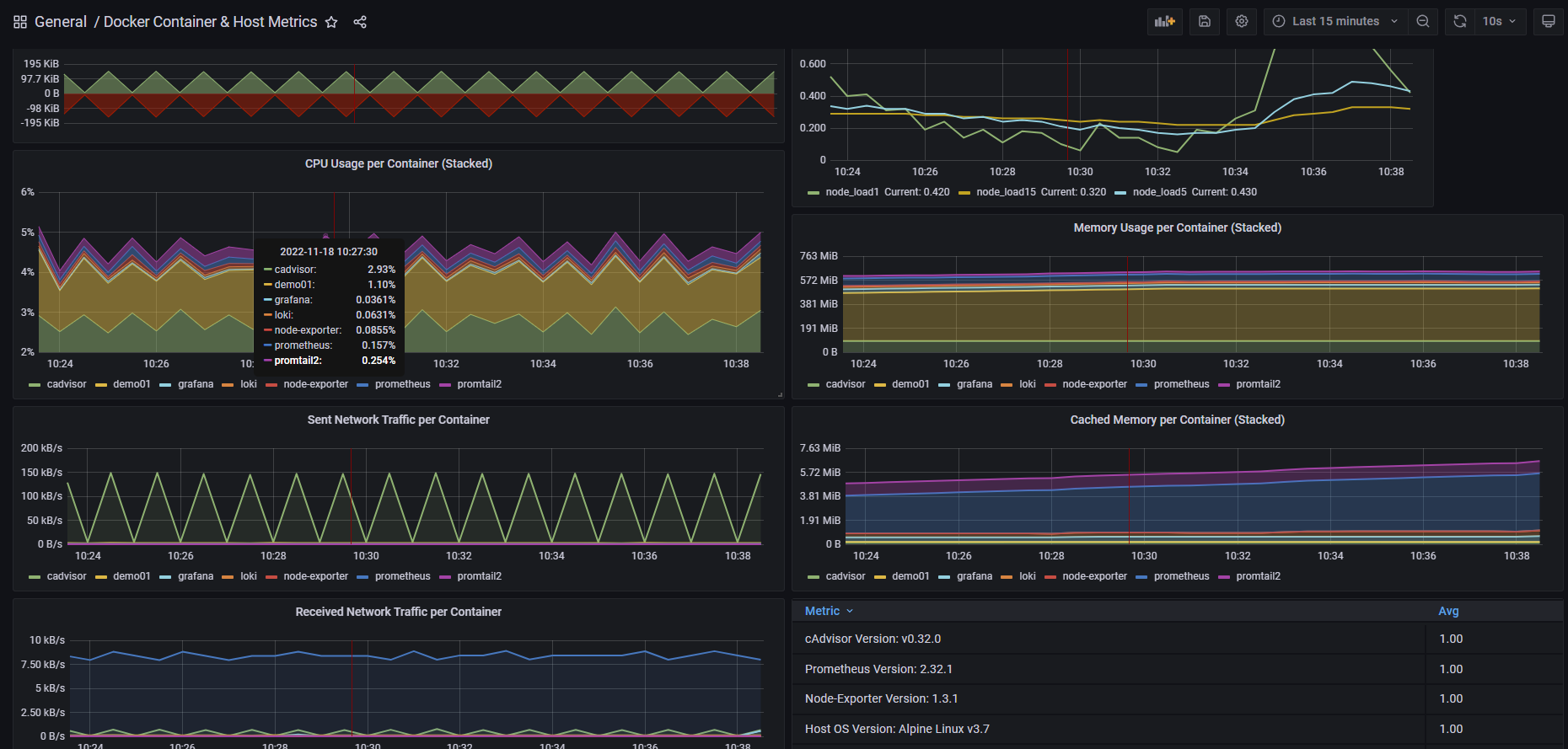Toggle cadvisor series in CPU Usage legend
The height and width of the screenshot is (749, 1568).
66,384
